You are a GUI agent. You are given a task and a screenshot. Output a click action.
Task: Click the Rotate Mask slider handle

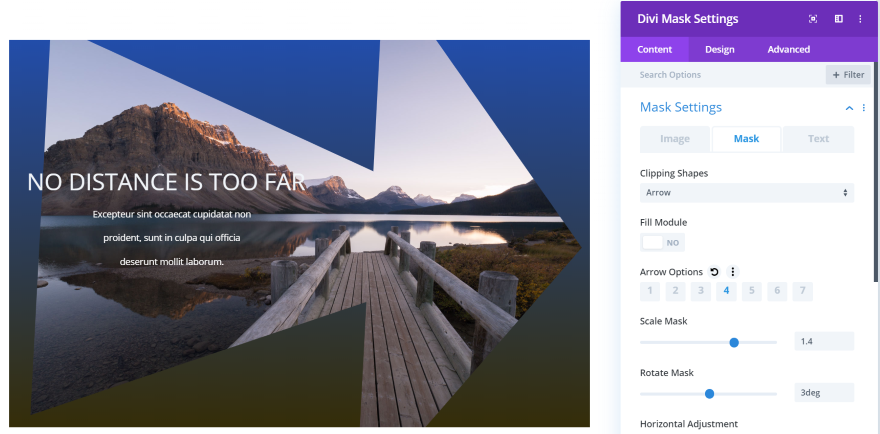pyautogui.click(x=709, y=394)
